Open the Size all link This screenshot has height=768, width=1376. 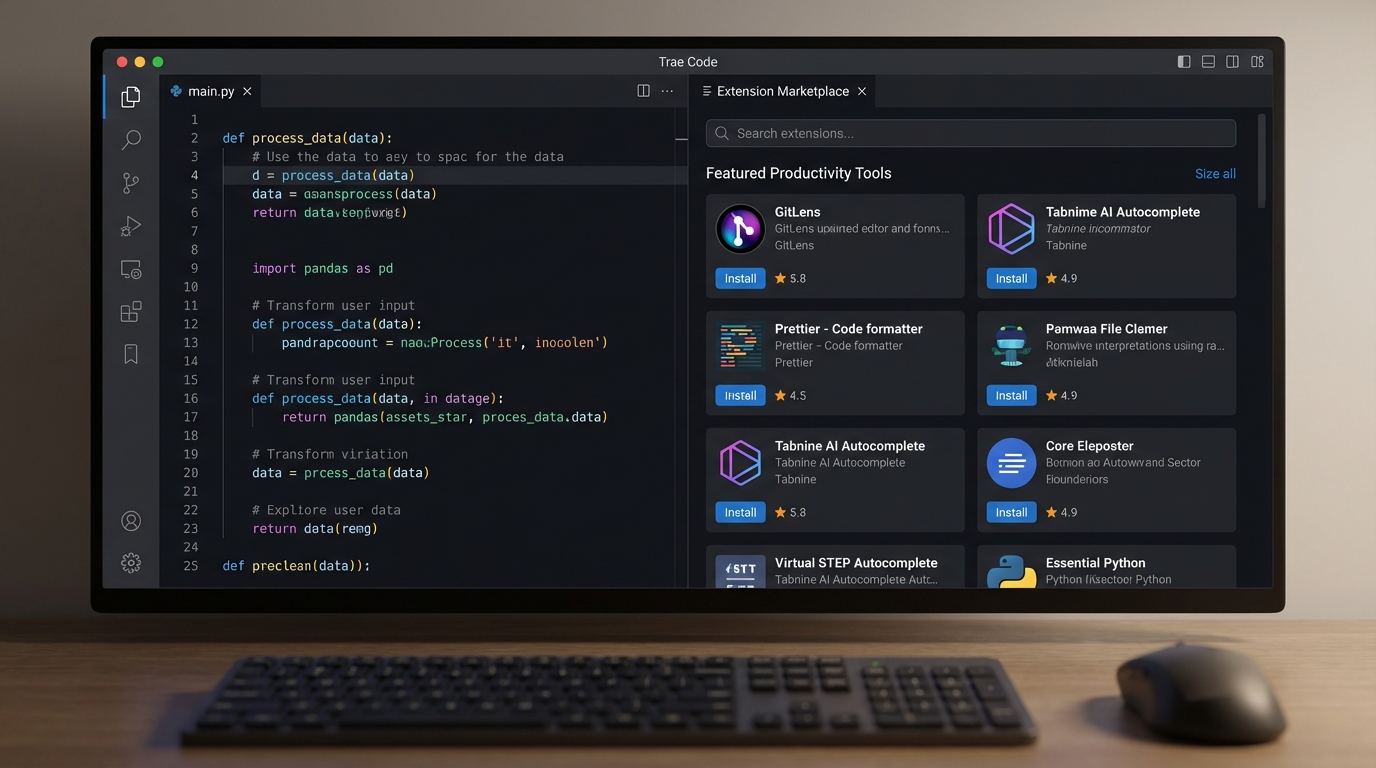[1215, 173]
